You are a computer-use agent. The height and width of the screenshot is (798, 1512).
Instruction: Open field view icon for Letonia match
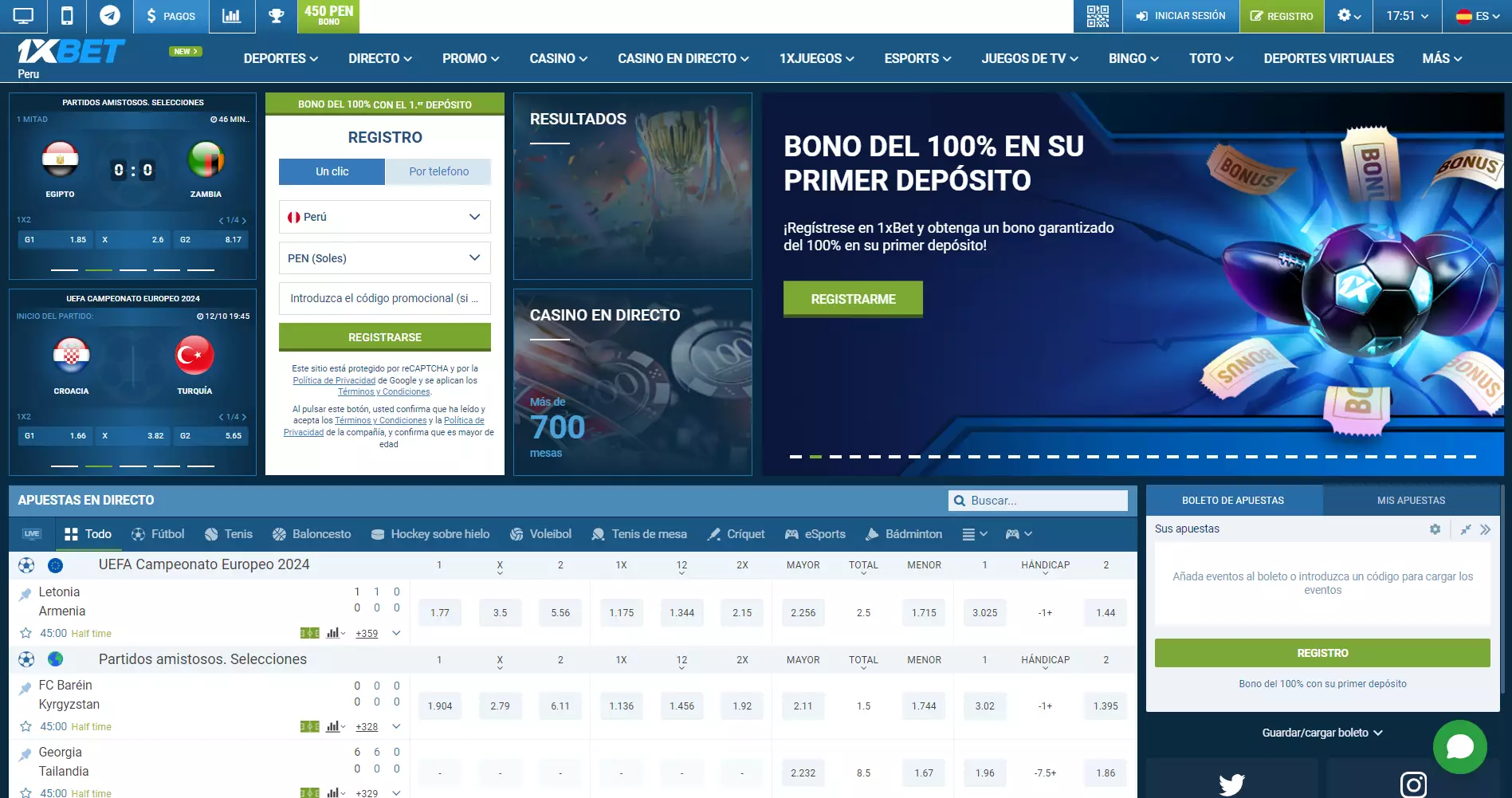309,633
